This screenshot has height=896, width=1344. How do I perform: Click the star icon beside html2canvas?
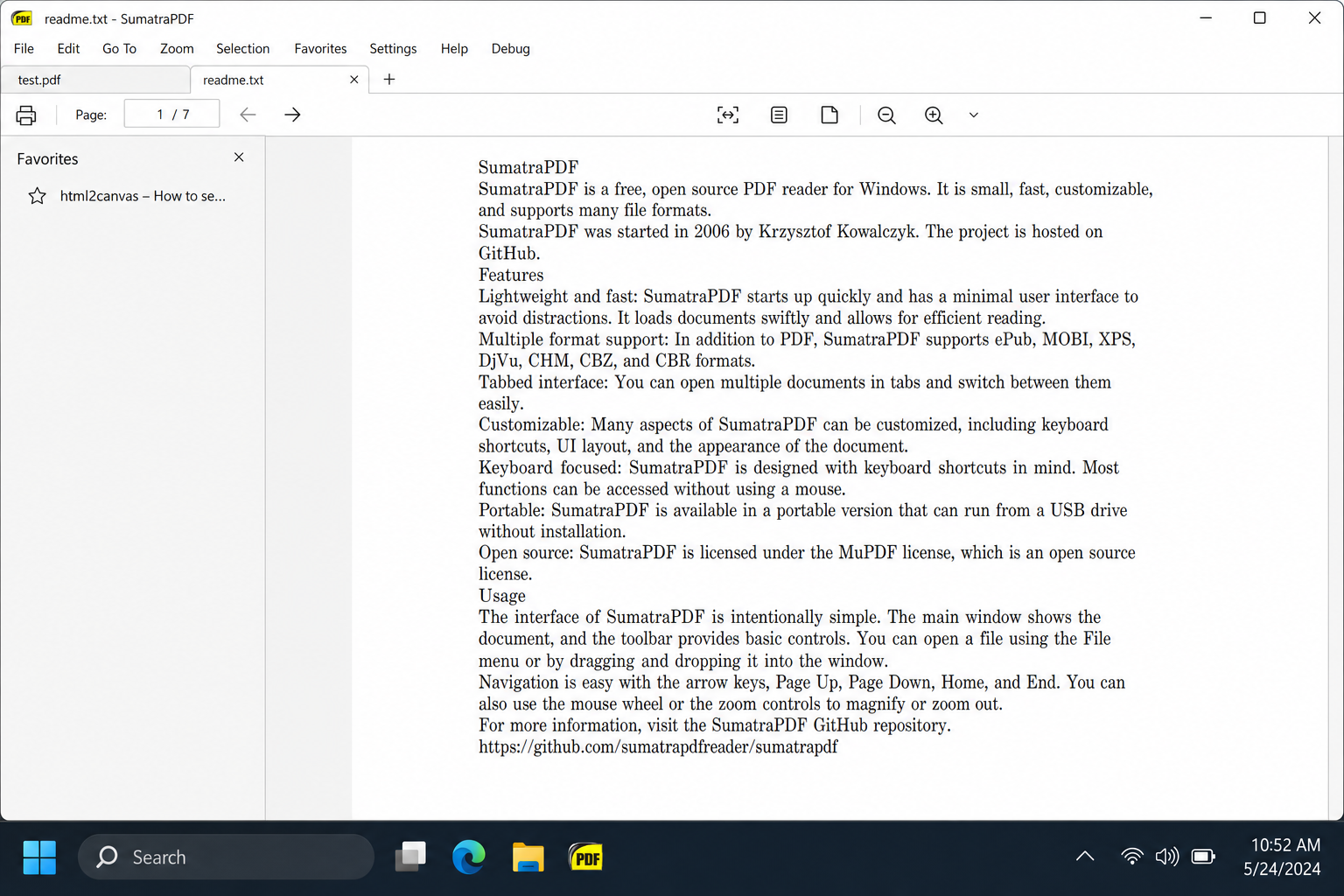pos(37,196)
